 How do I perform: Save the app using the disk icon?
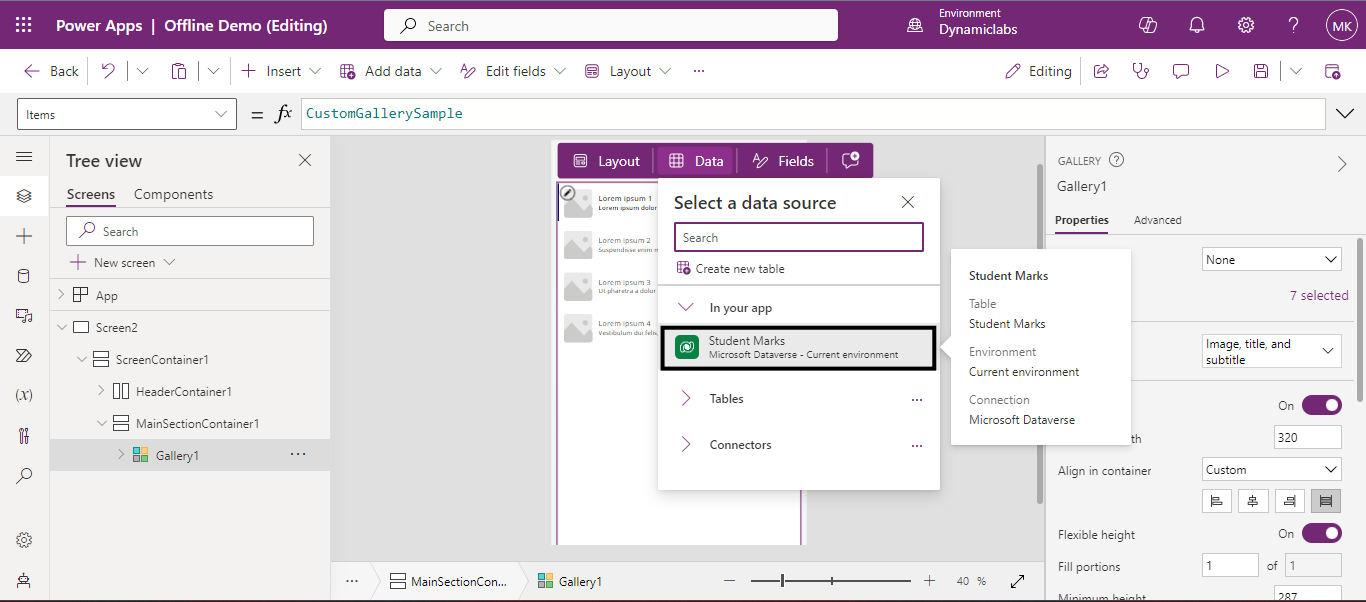coord(1261,71)
